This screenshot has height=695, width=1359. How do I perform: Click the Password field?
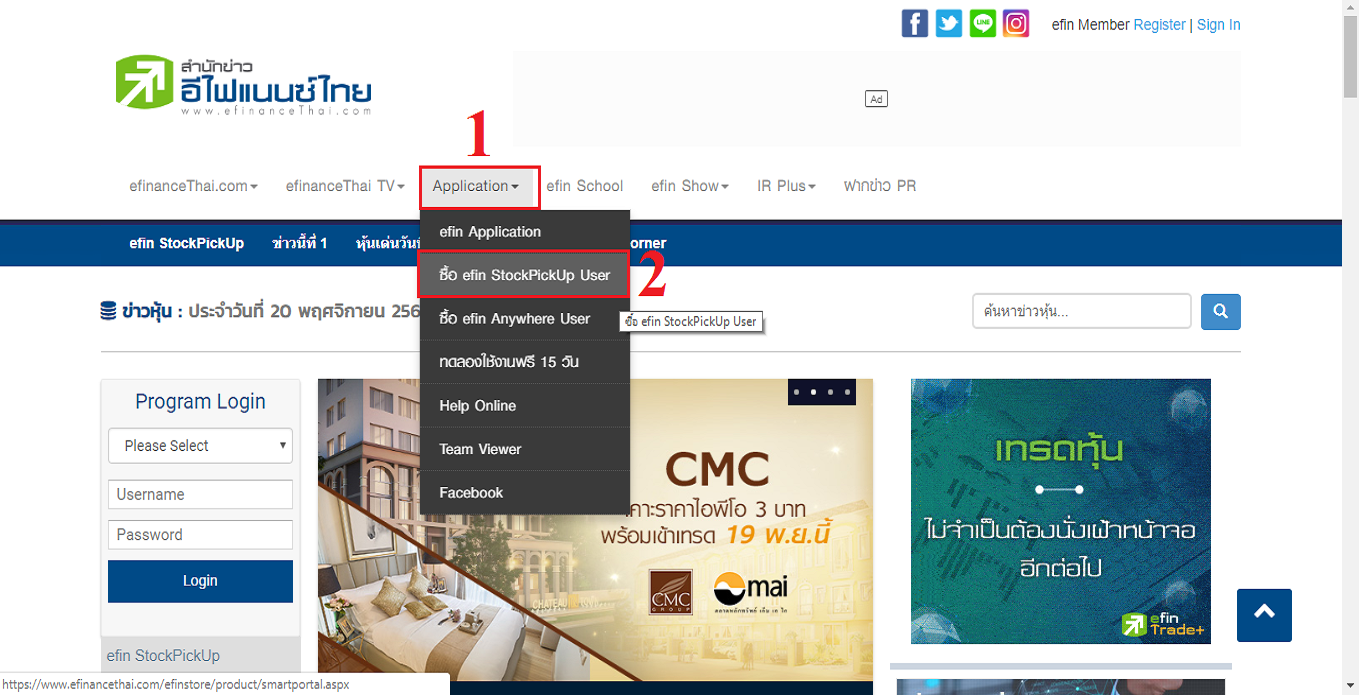coord(200,534)
